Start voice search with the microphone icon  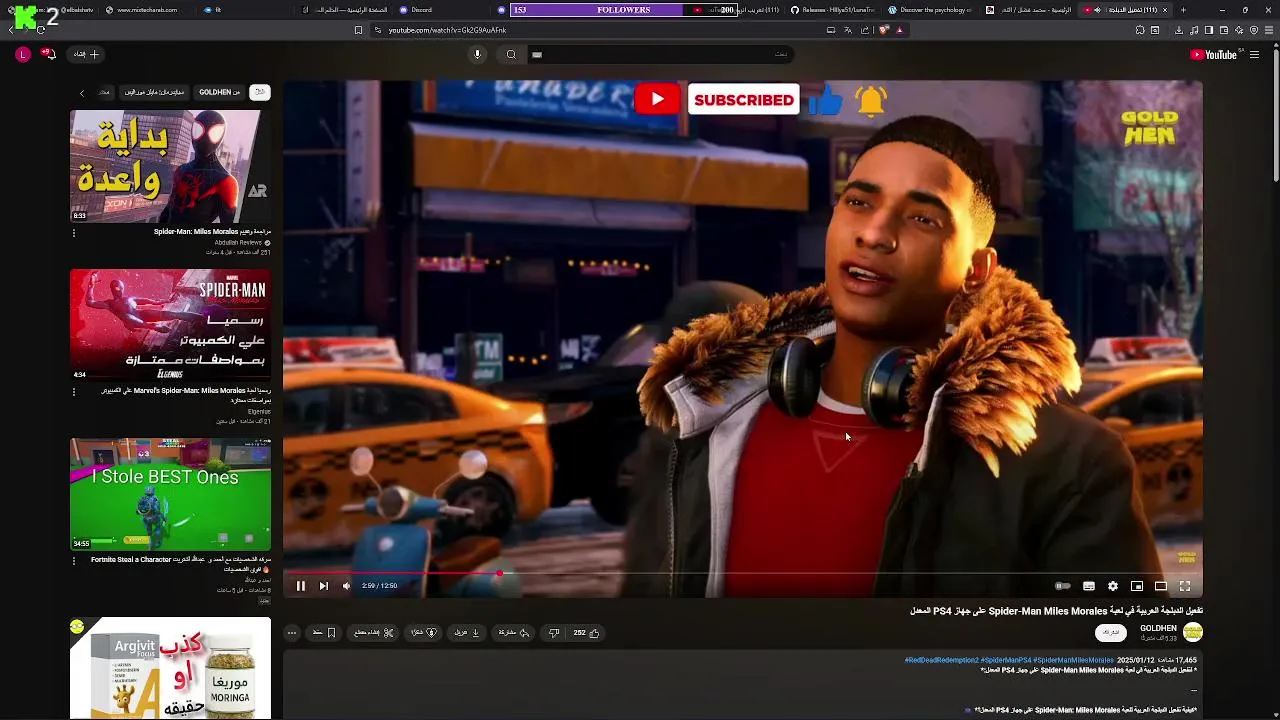click(x=477, y=55)
